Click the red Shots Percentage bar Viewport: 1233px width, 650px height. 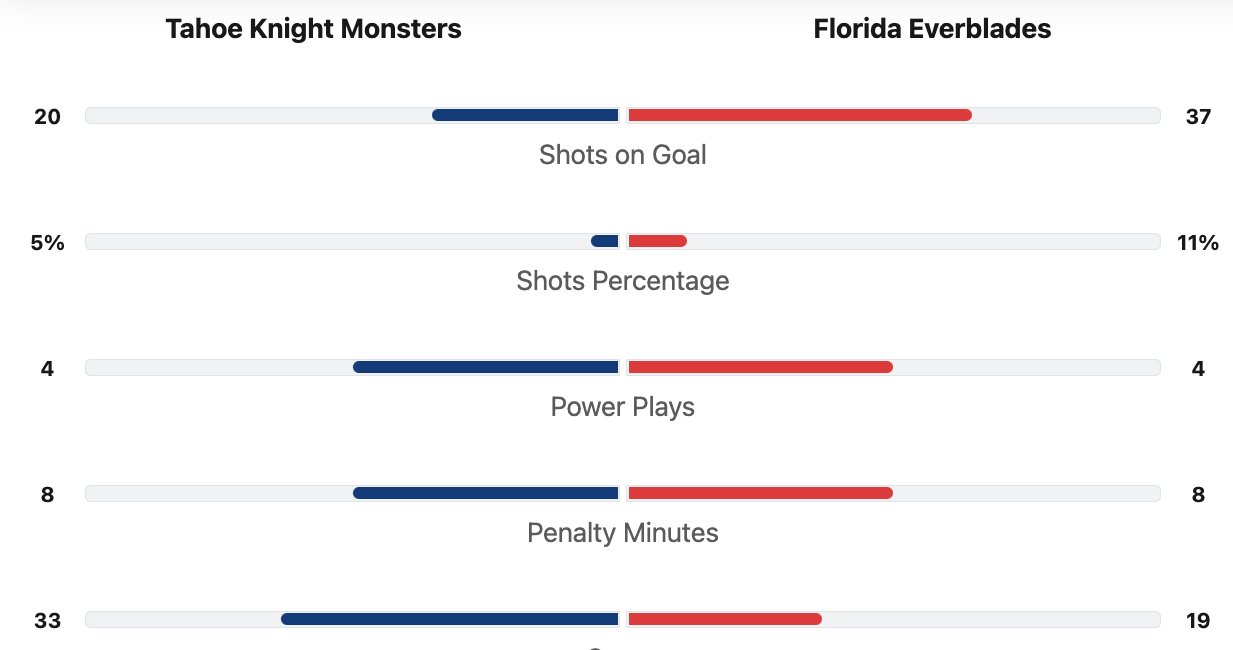click(657, 241)
